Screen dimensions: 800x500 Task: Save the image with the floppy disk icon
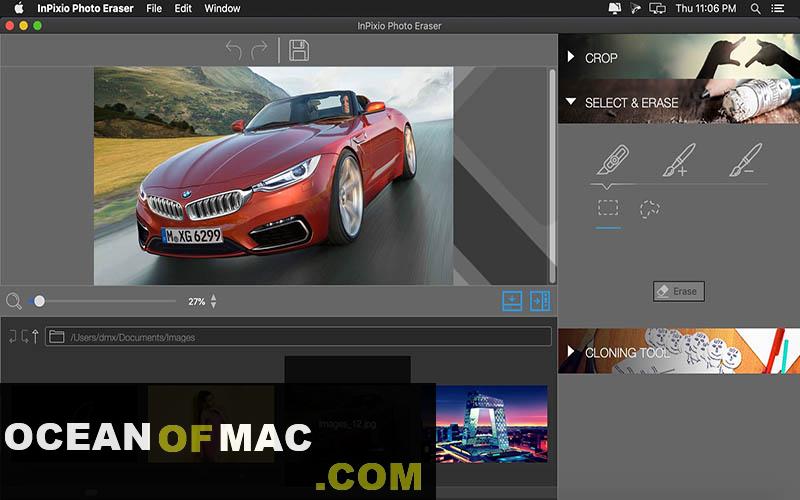(299, 51)
